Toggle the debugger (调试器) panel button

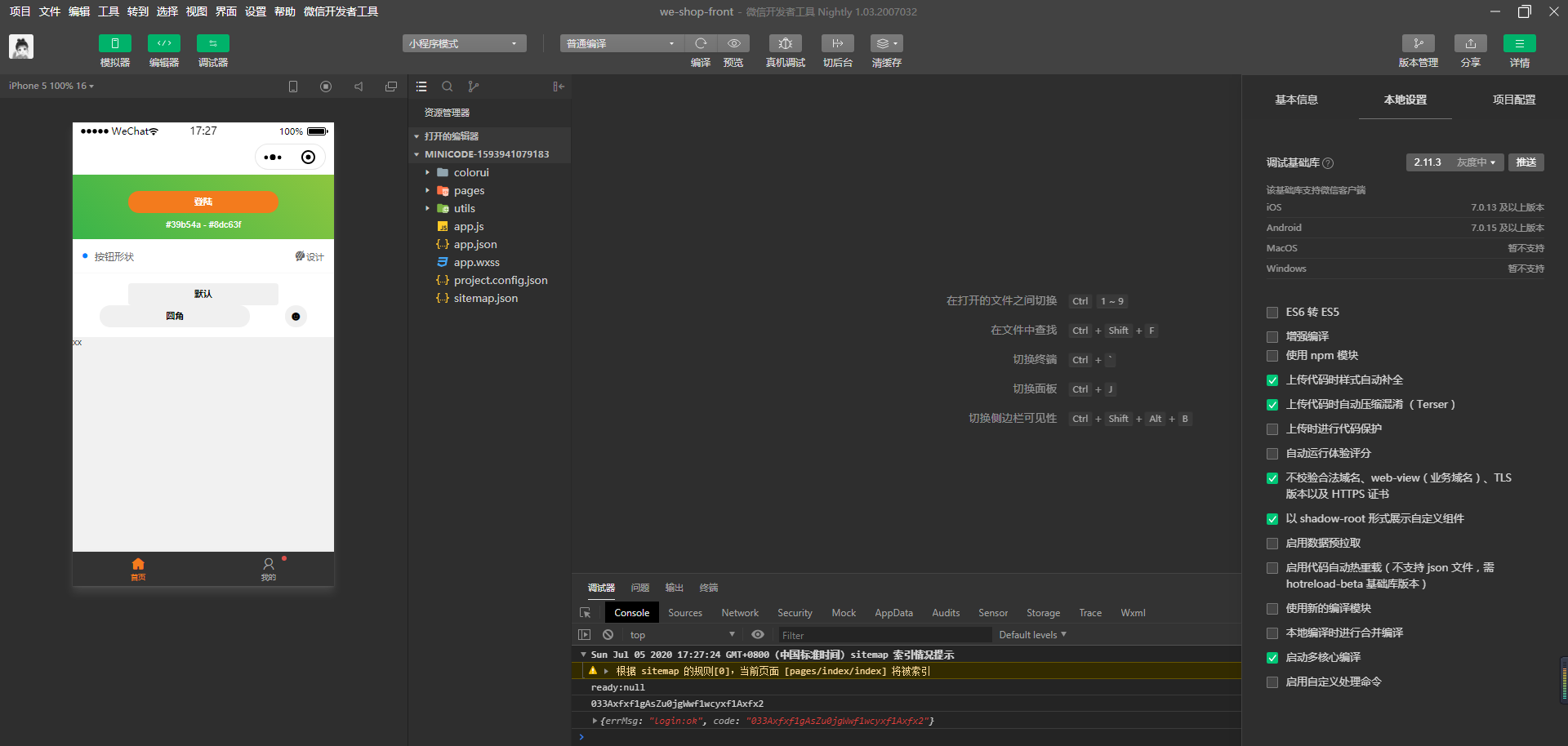(213, 43)
